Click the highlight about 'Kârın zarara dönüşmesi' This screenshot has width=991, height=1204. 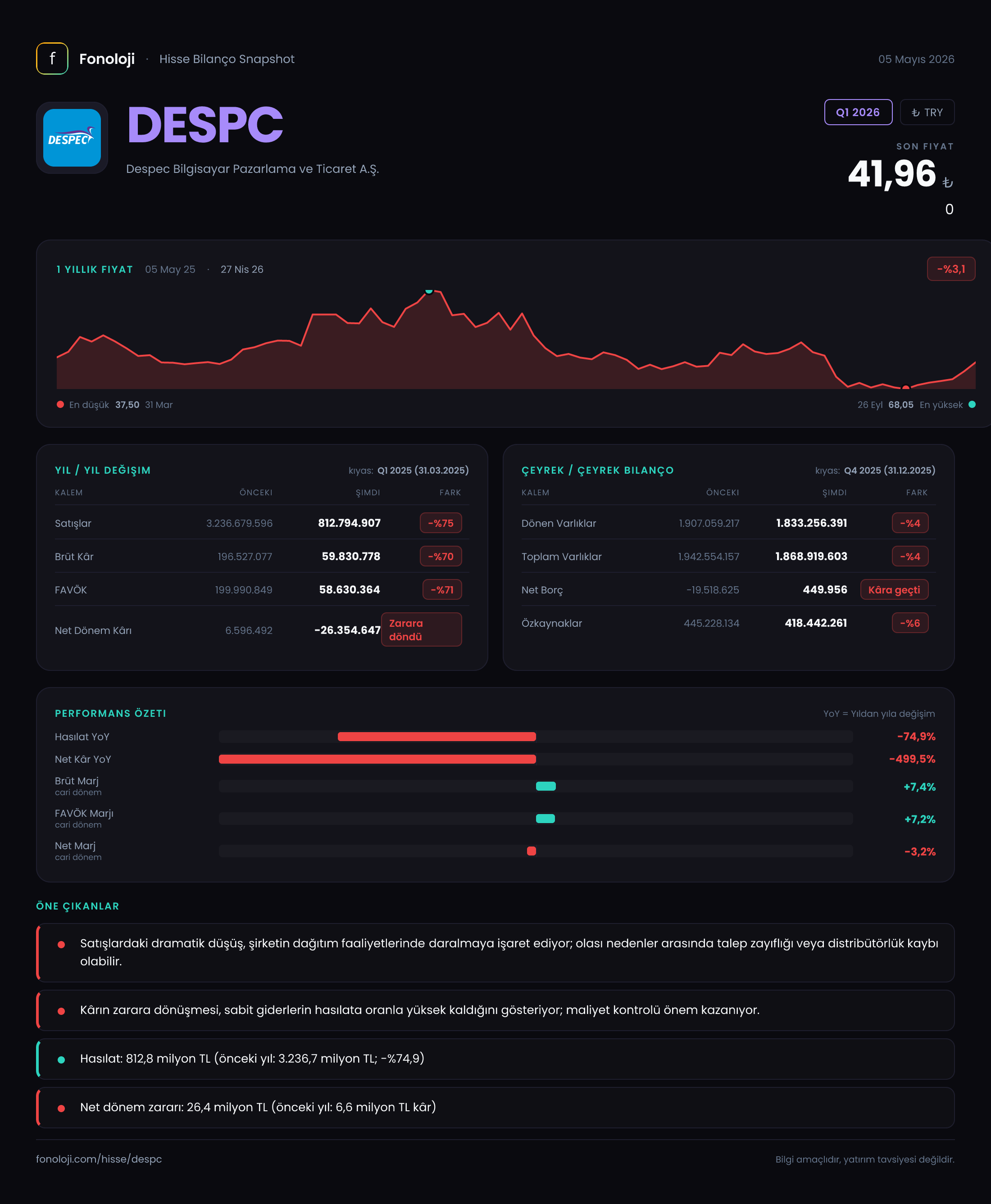point(495,1010)
